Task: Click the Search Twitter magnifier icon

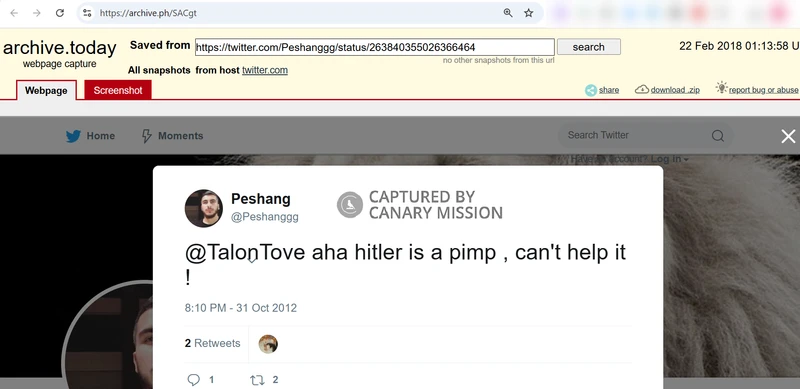Action: (718, 136)
